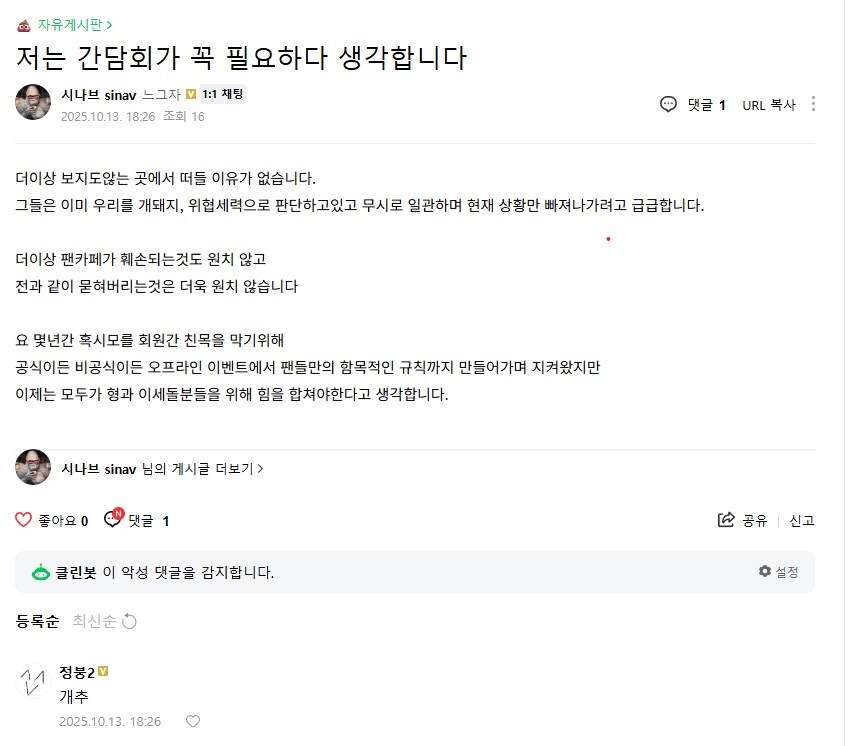
Task: Start a 1:1 채팅 with the author
Action: pyautogui.click(x=223, y=95)
